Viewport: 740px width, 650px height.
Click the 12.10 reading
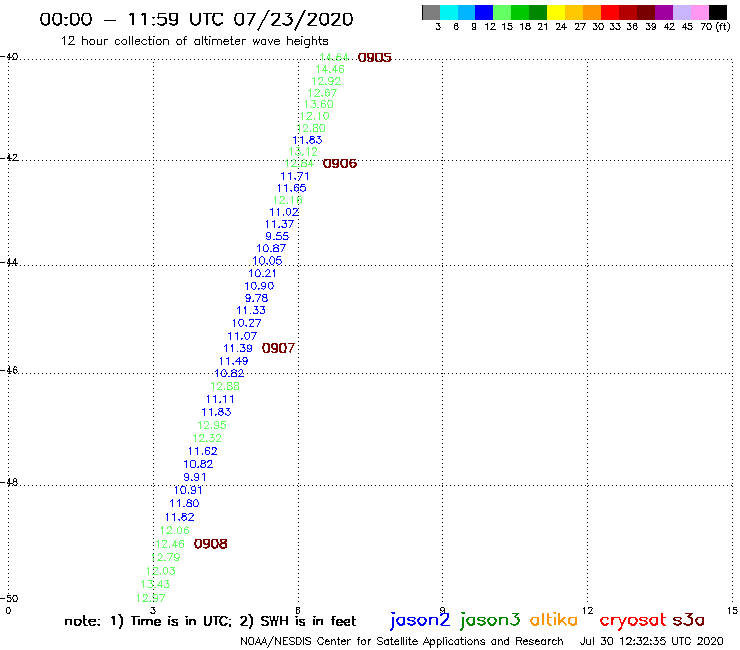click(315, 116)
